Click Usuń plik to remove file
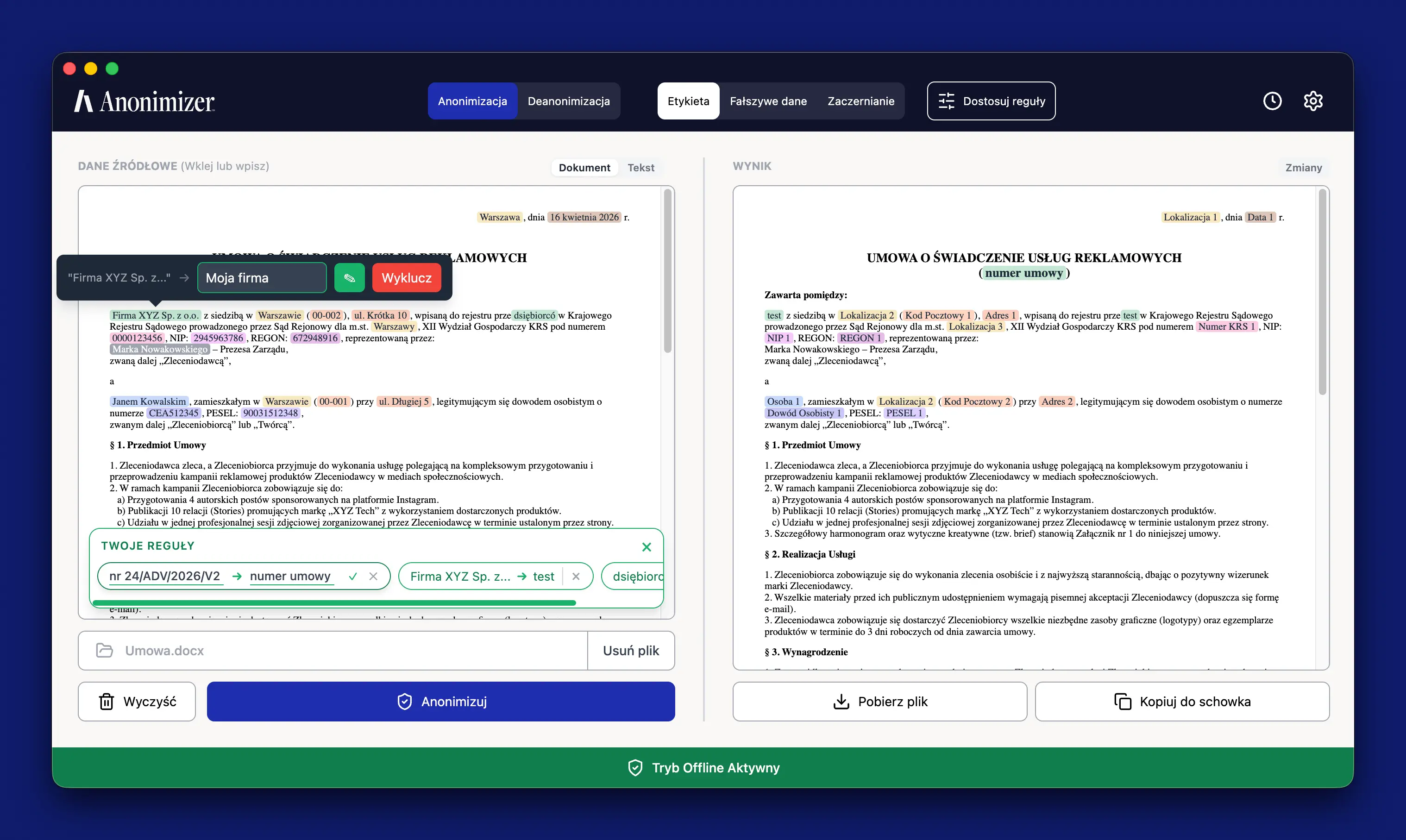Viewport: 1406px width, 840px height. [631, 651]
